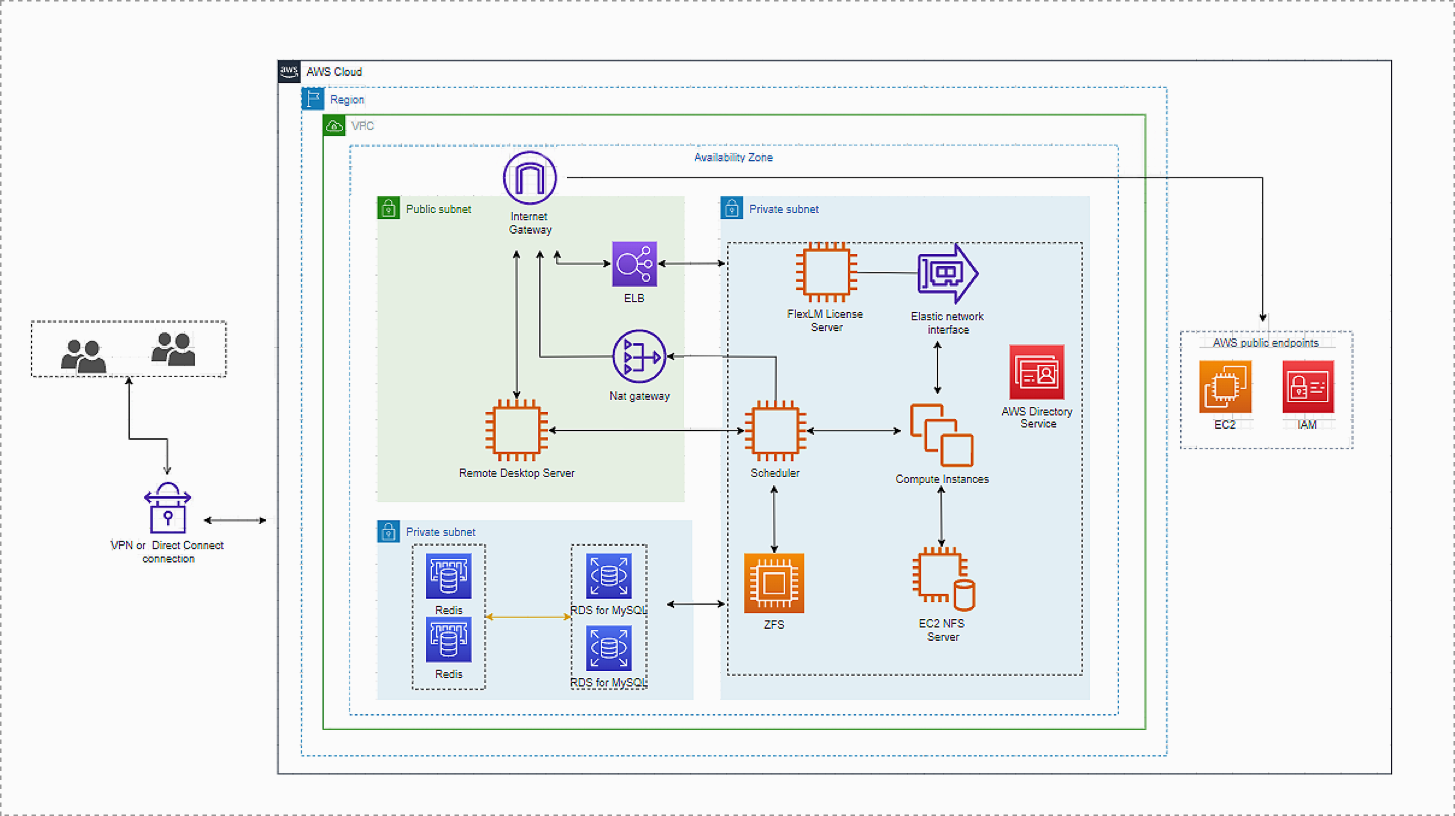The width and height of the screenshot is (1455, 816).
Task: Click the FlexLM License Server icon
Action: coord(824,272)
